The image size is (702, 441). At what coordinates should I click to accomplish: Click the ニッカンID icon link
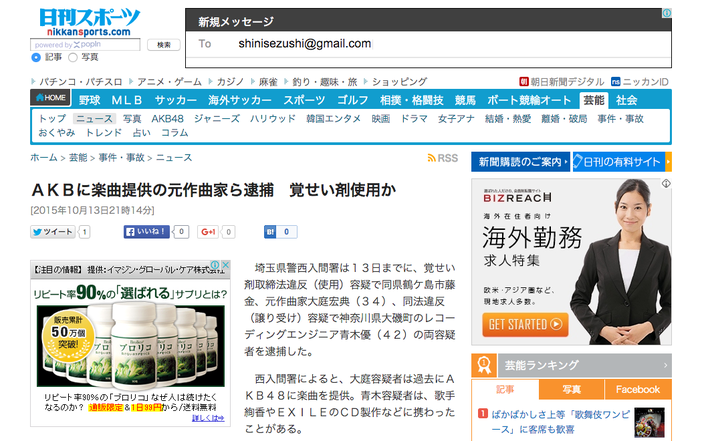616,81
